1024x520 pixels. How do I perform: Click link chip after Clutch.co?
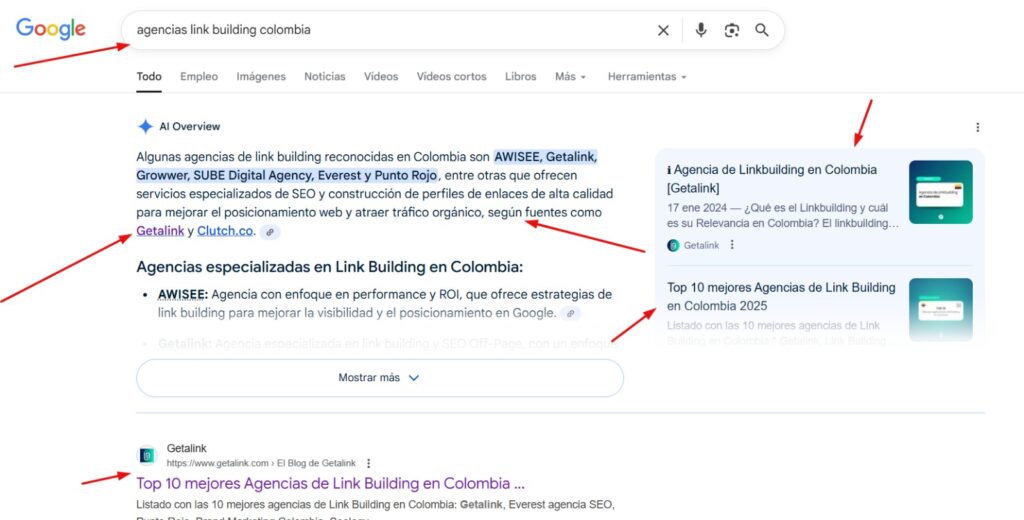pos(270,232)
